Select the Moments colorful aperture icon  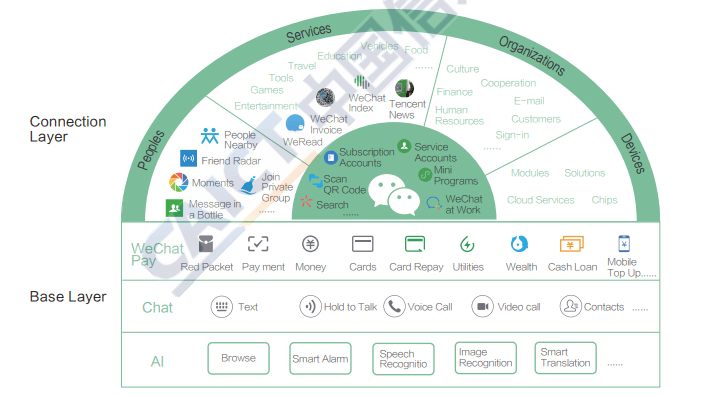pos(178,182)
